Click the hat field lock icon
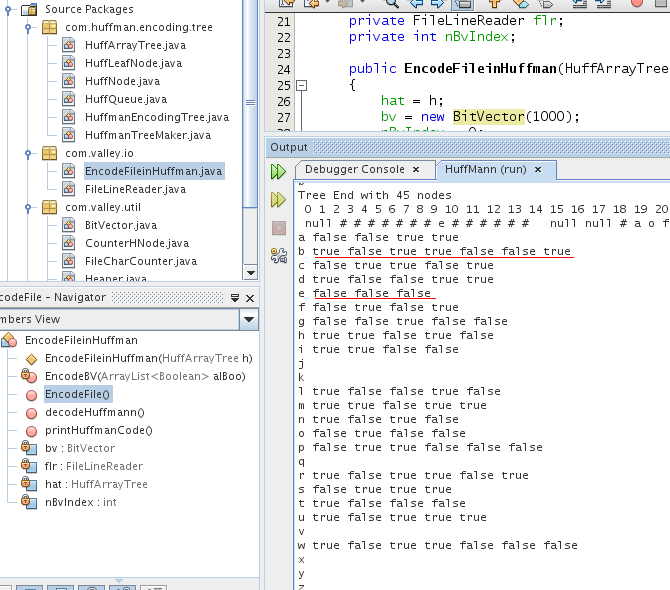This screenshot has width=670, height=590. pos(29,484)
